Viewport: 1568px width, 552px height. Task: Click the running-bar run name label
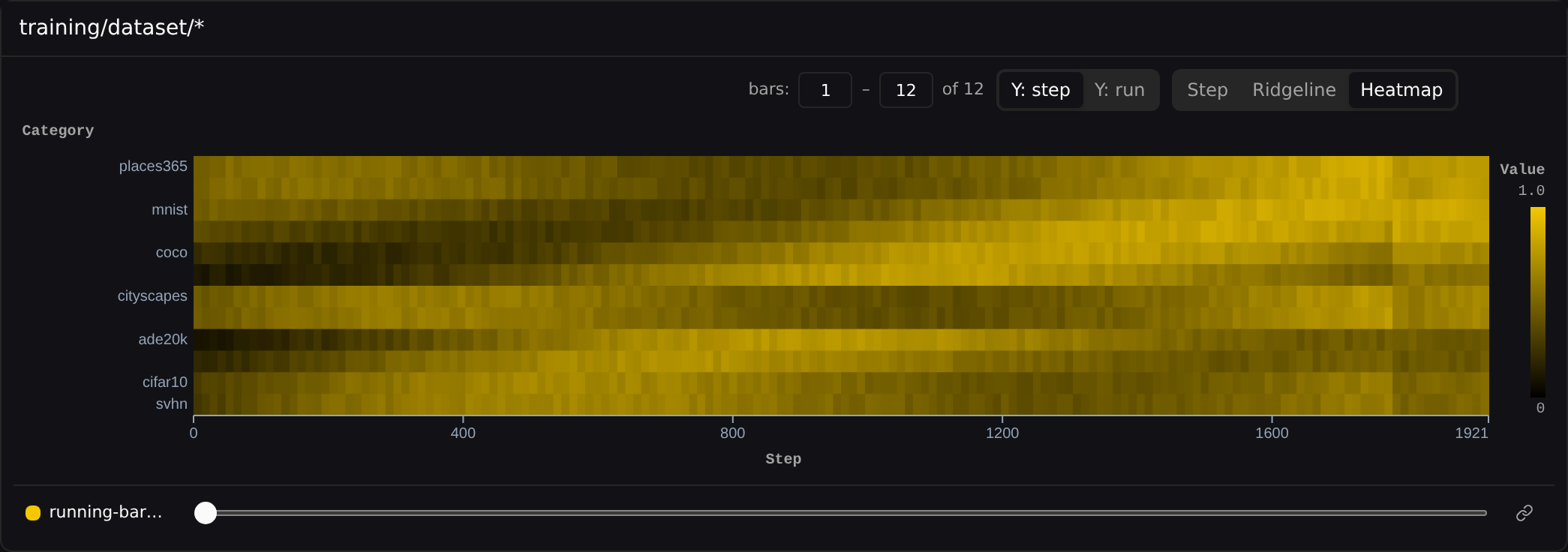click(x=106, y=512)
